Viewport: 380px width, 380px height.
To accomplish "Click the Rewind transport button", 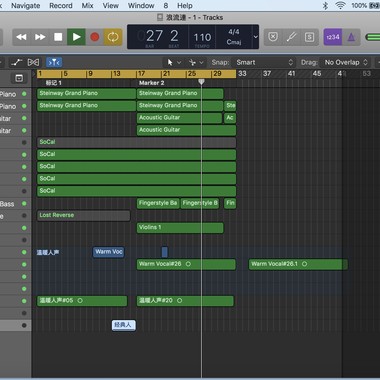I will [x=21, y=37].
